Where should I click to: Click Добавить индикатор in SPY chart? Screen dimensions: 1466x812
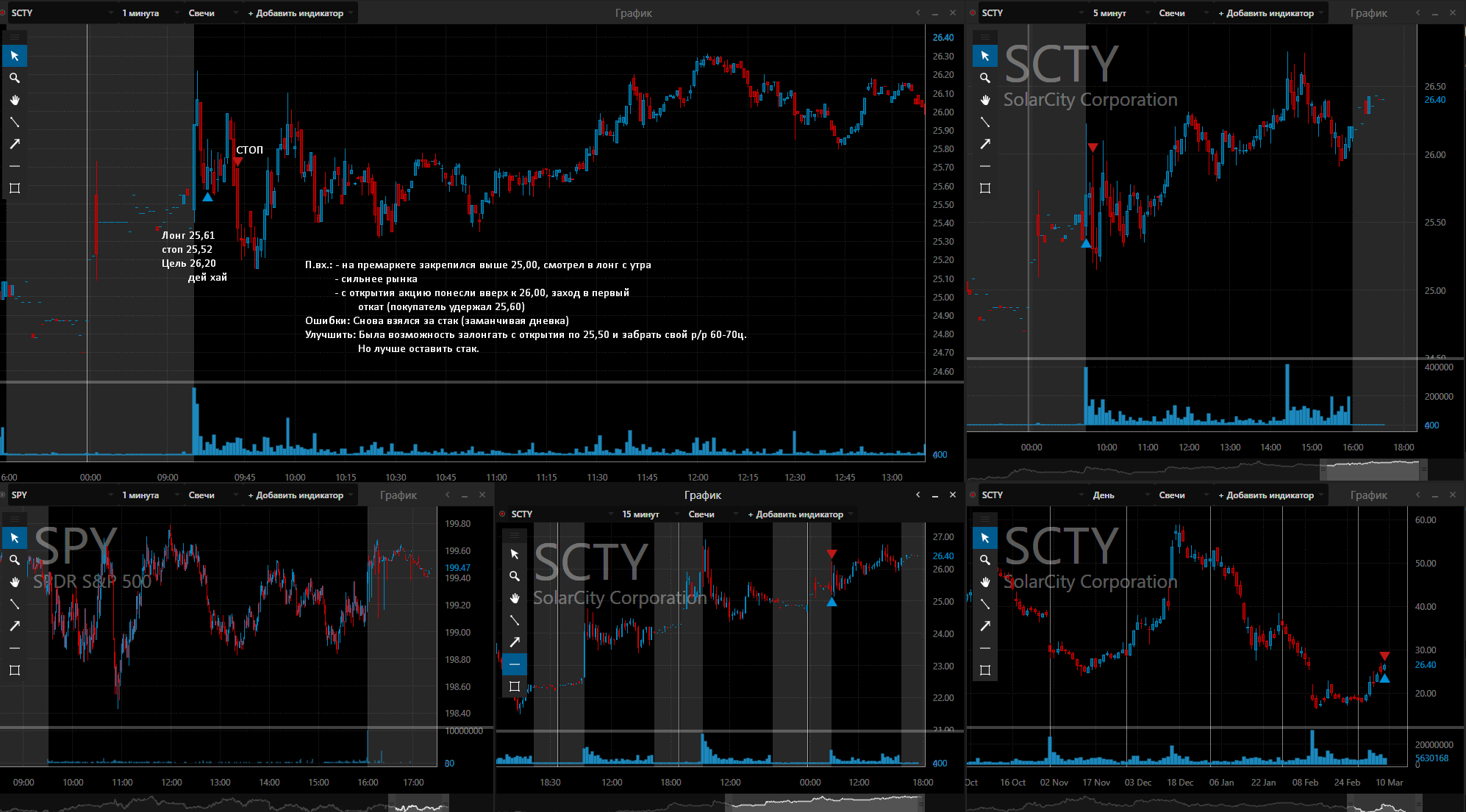coord(300,495)
